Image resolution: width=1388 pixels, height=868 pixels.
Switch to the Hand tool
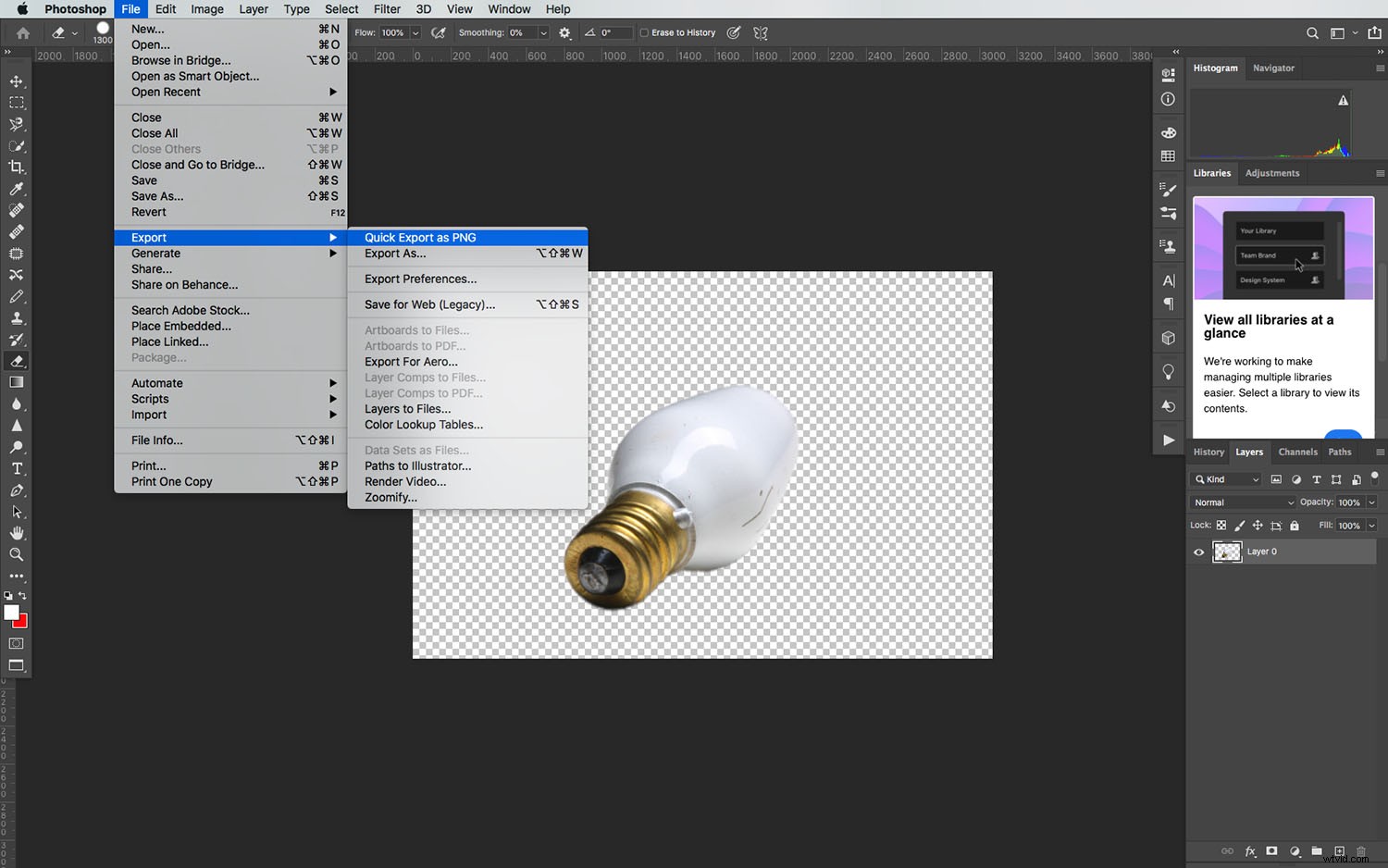17,533
